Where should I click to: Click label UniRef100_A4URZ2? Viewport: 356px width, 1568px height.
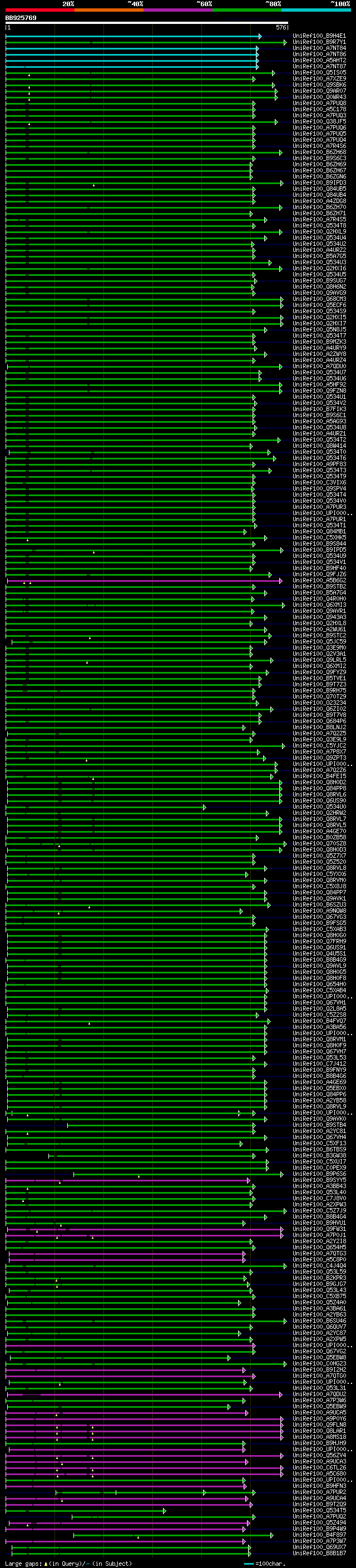(319, 250)
